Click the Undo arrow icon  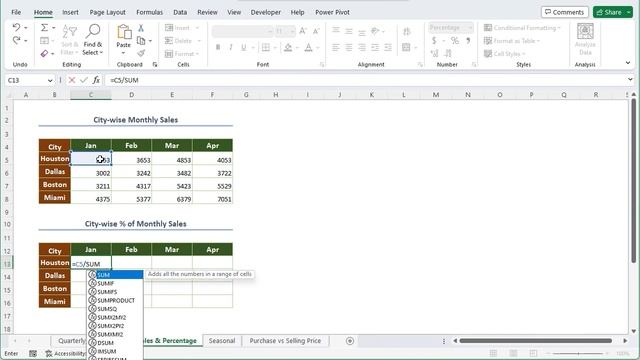pos(16,27)
